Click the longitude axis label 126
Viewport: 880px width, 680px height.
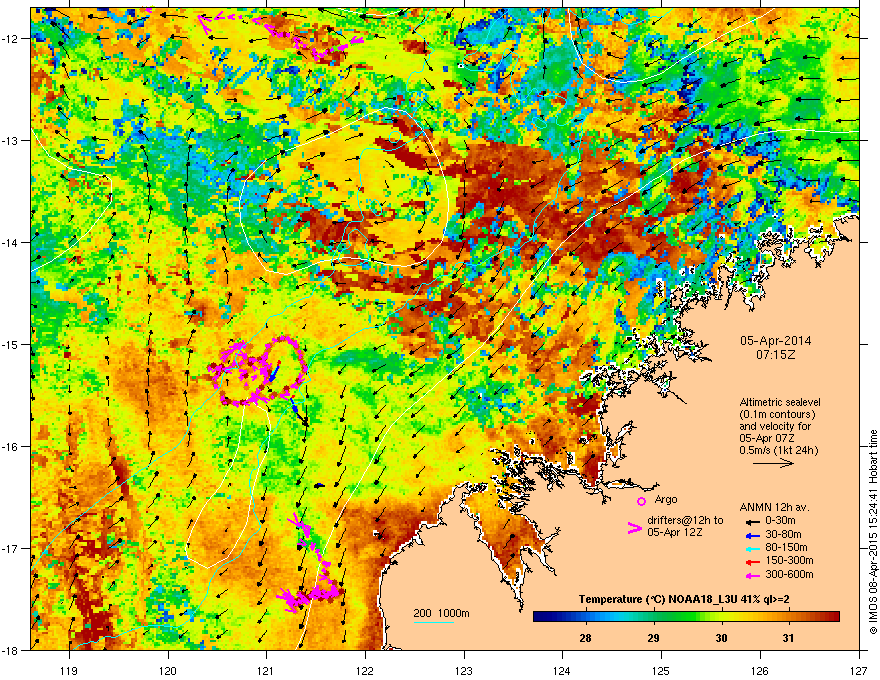click(x=760, y=670)
